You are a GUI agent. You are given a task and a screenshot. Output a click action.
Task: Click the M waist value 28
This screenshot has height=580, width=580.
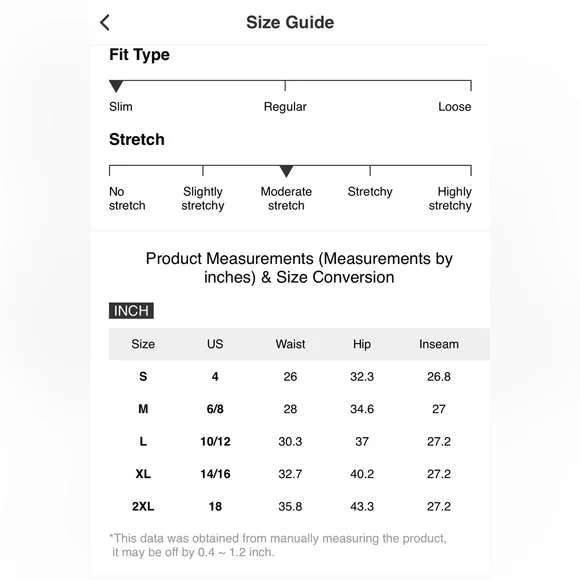pyautogui.click(x=290, y=409)
